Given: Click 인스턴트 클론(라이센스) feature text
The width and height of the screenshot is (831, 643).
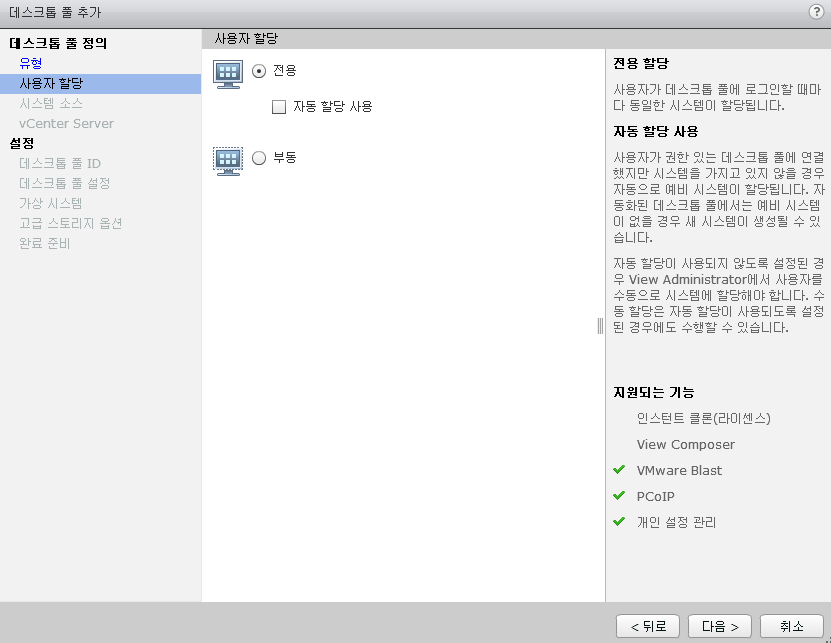Looking at the screenshot, I should click(703, 419).
